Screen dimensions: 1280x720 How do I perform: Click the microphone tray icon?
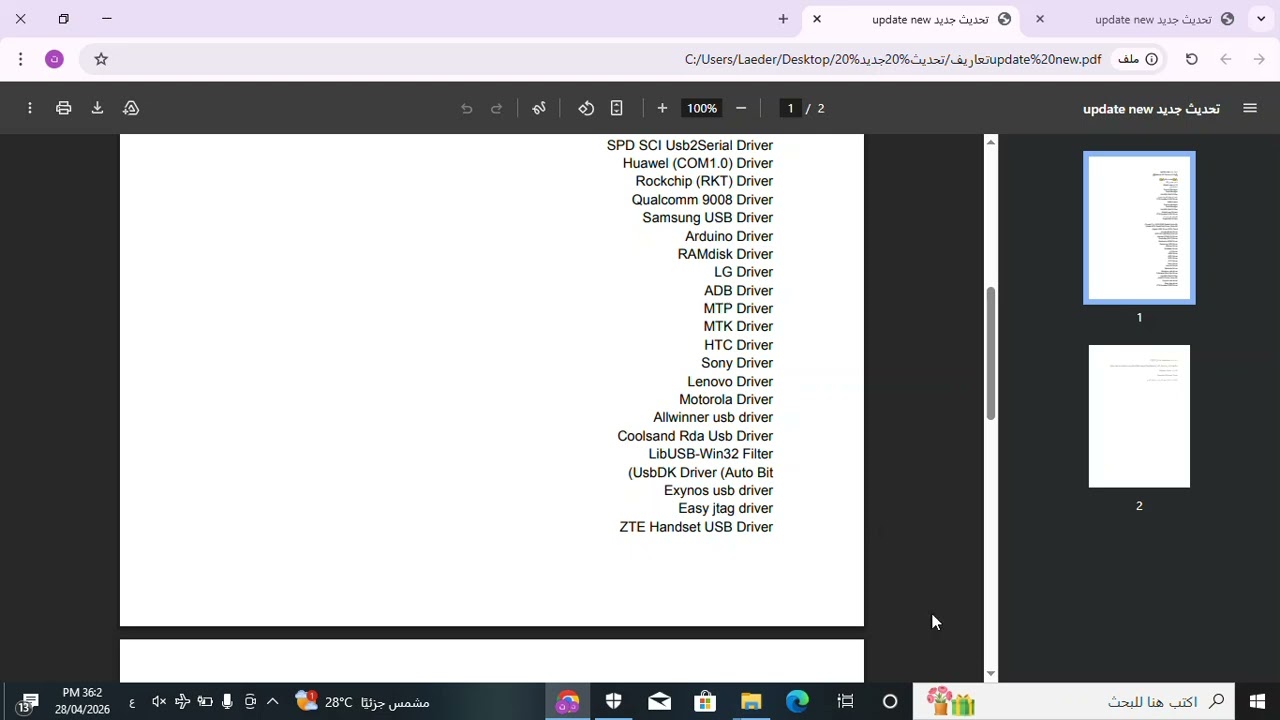click(228, 702)
